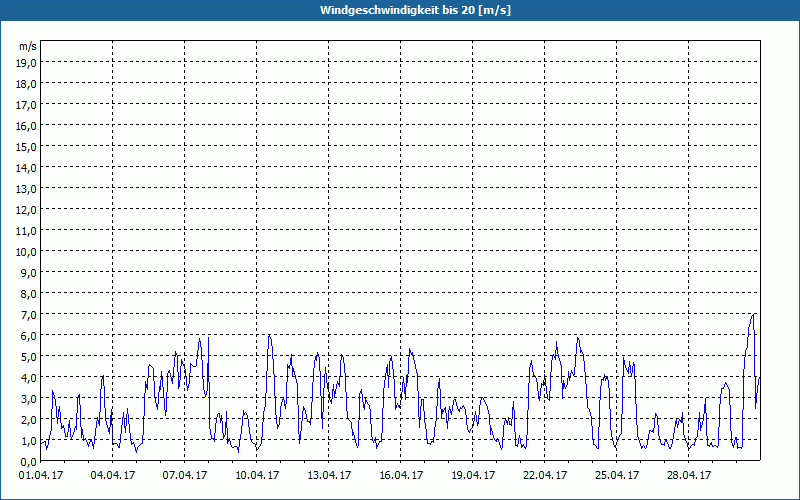Viewport: 800px width, 500px height.
Task: Click the 13.04.17 date label
Action: (329, 476)
